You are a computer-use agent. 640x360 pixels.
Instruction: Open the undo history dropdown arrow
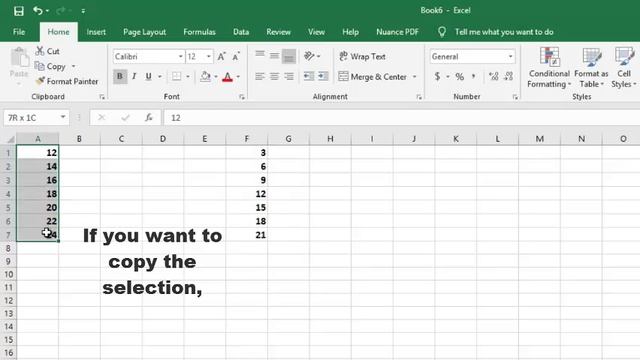tap(48, 11)
